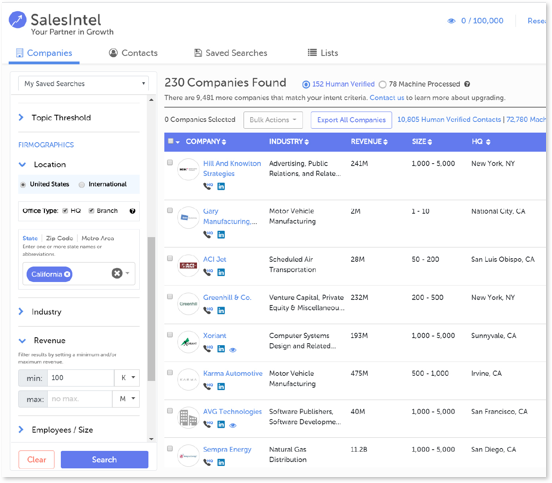The width and height of the screenshot is (552, 483).
Task: Toggle the Branch office type checkbox
Action: [x=91, y=211]
